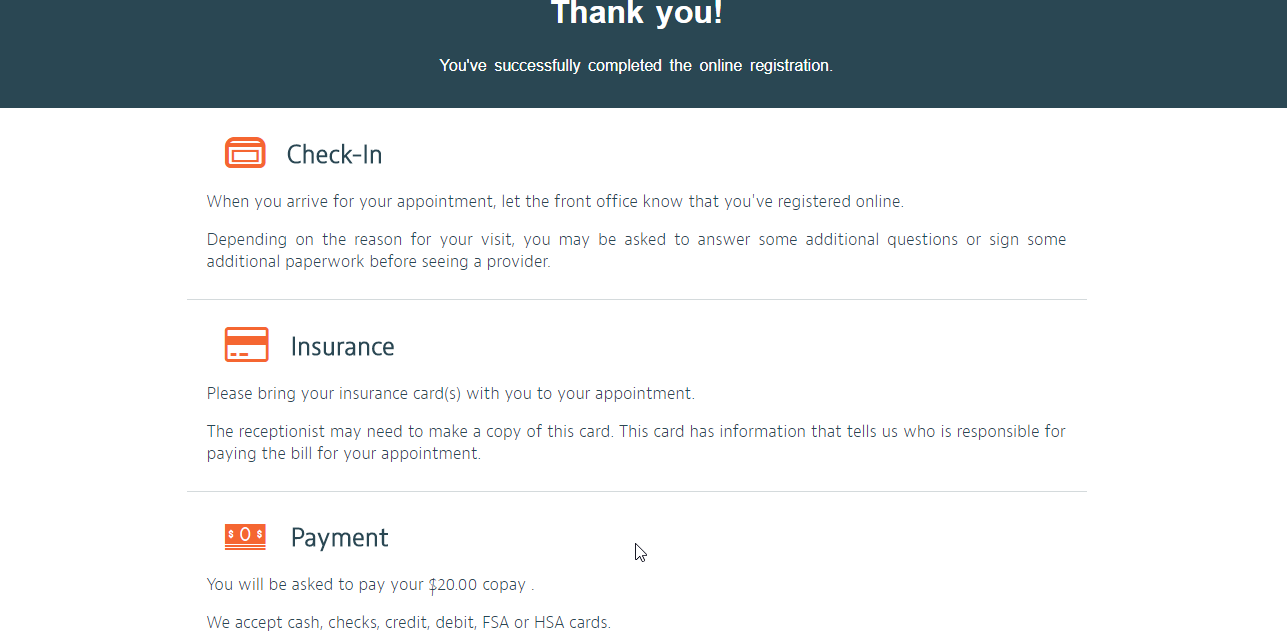Click the accepted payment methods line
The image size is (1287, 637).
408,622
